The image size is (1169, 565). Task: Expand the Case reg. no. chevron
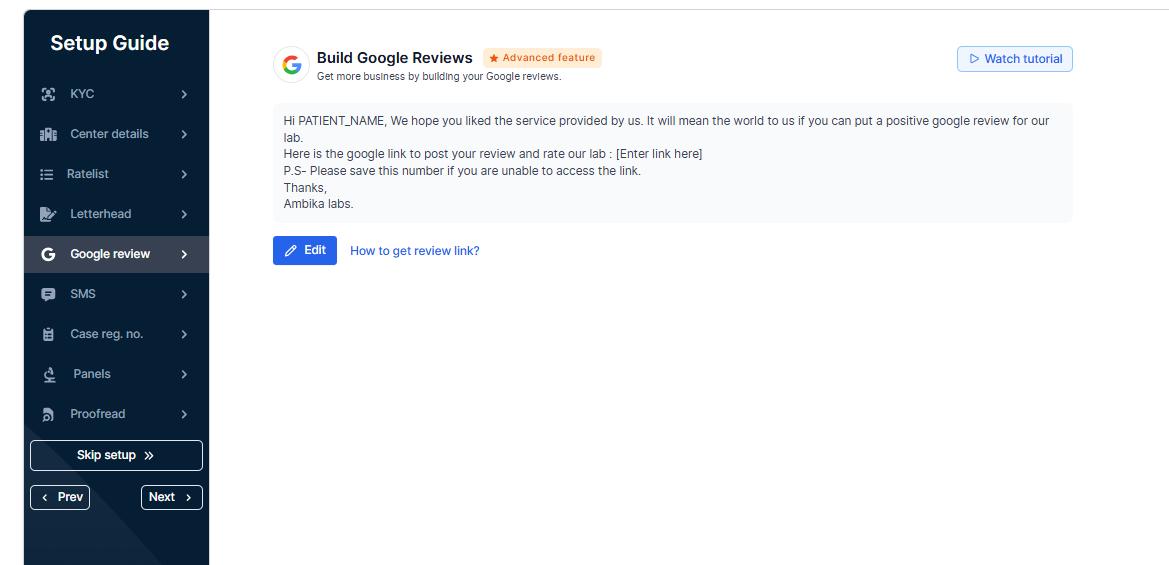coord(183,335)
